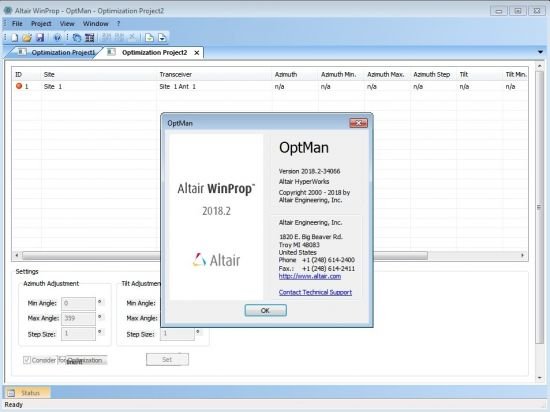This screenshot has height=412, width=550.
Task: Click the vertical scrollbar down arrow
Action: (x=540, y=378)
